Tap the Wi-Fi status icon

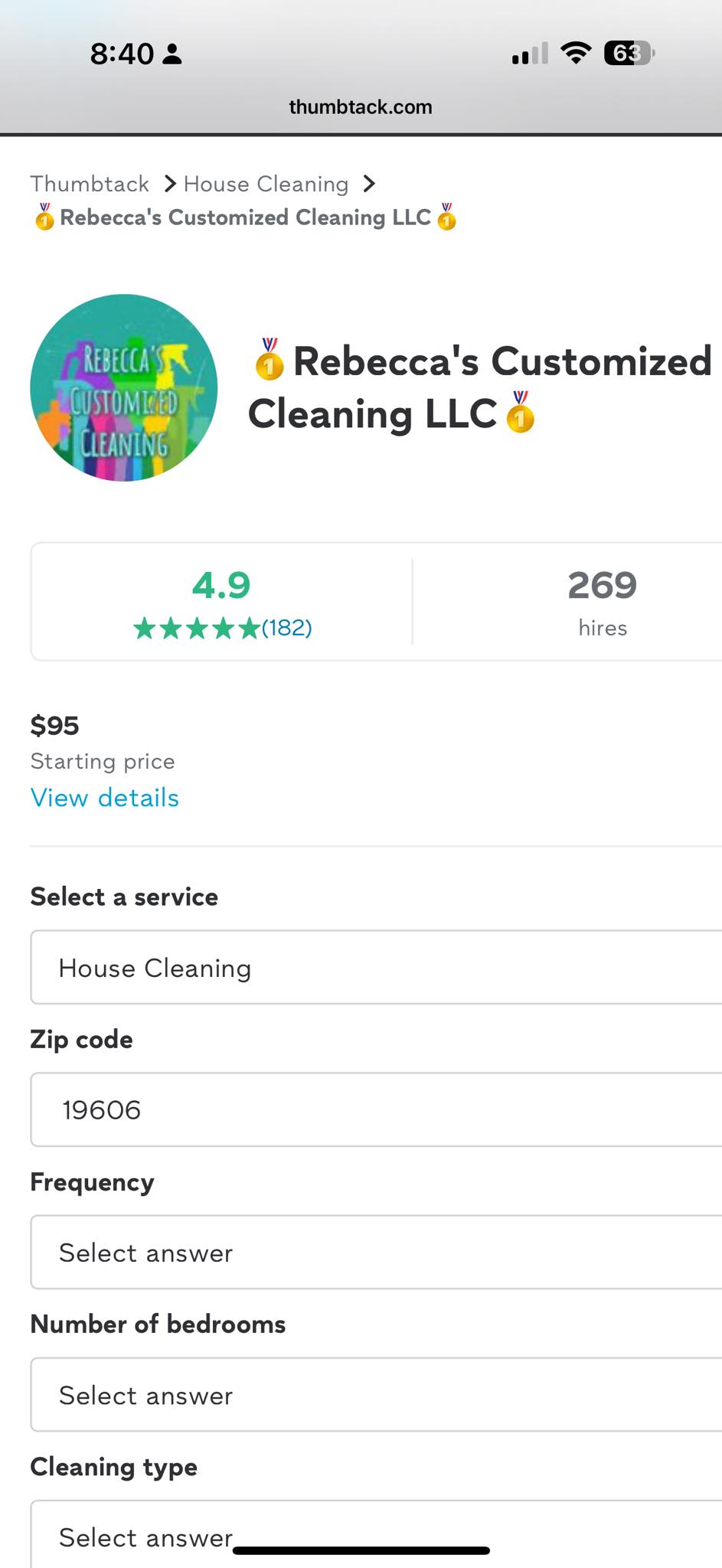coord(576,53)
